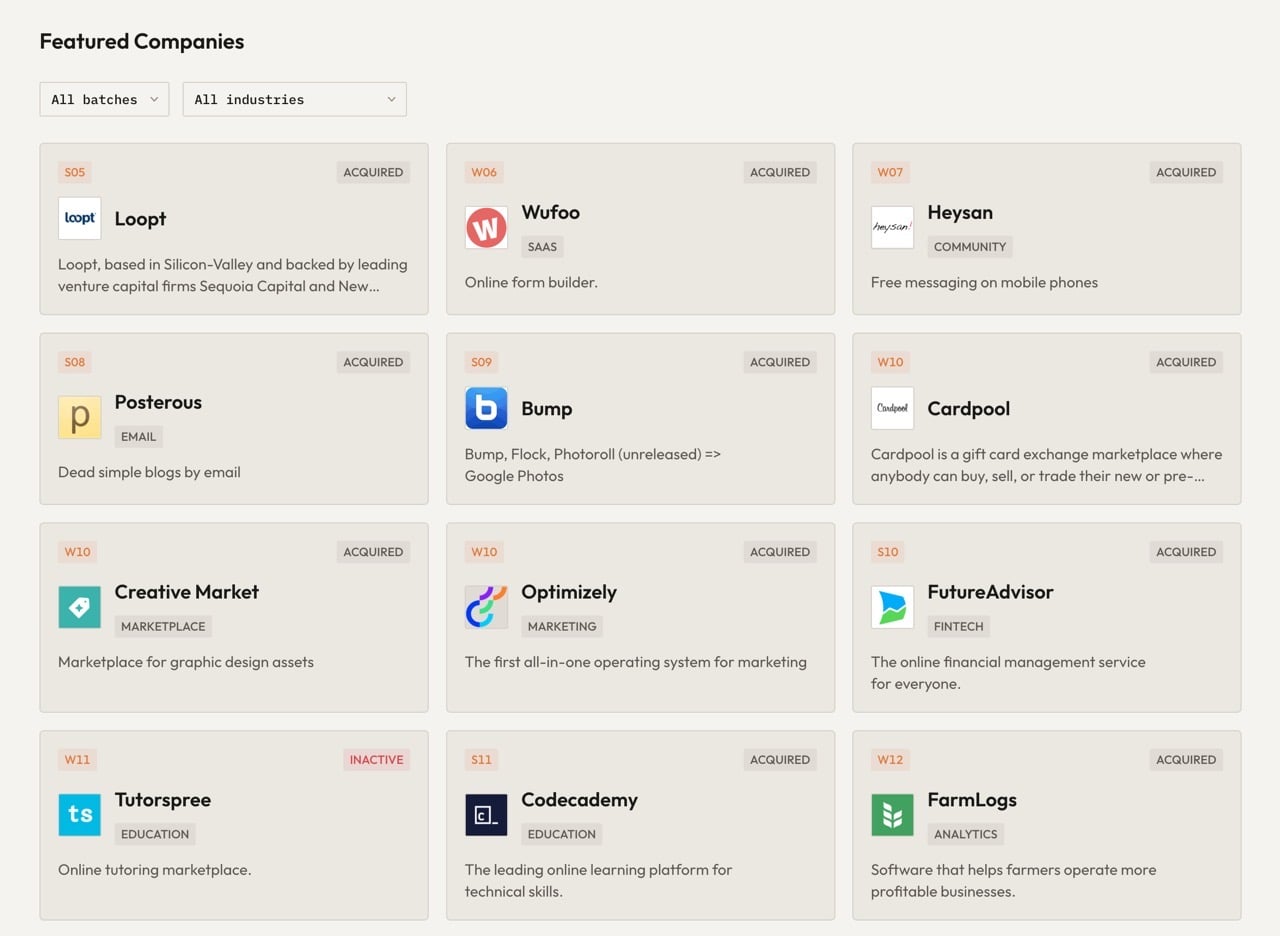Open the All batches dropdown
The image size is (1280, 936).
[x=104, y=99]
